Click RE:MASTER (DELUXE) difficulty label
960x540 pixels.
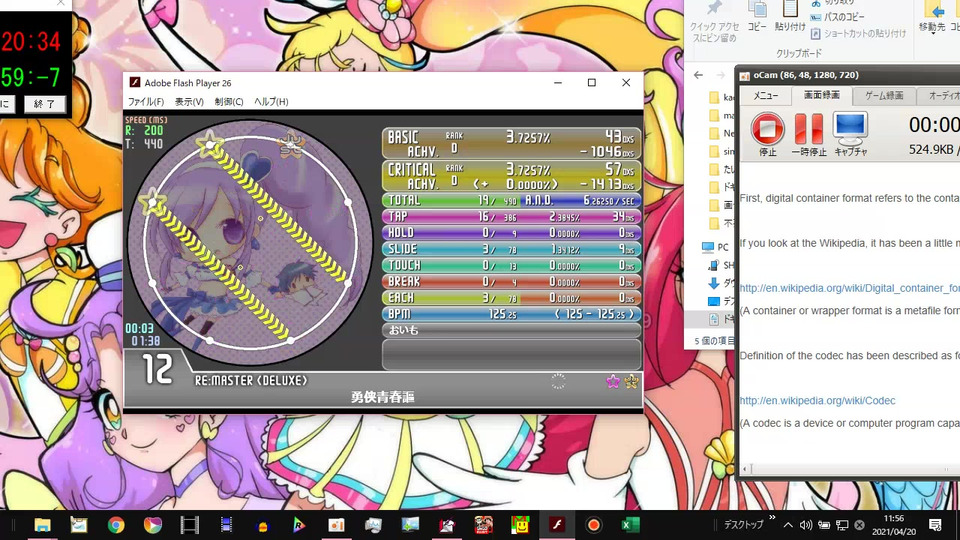pos(251,380)
